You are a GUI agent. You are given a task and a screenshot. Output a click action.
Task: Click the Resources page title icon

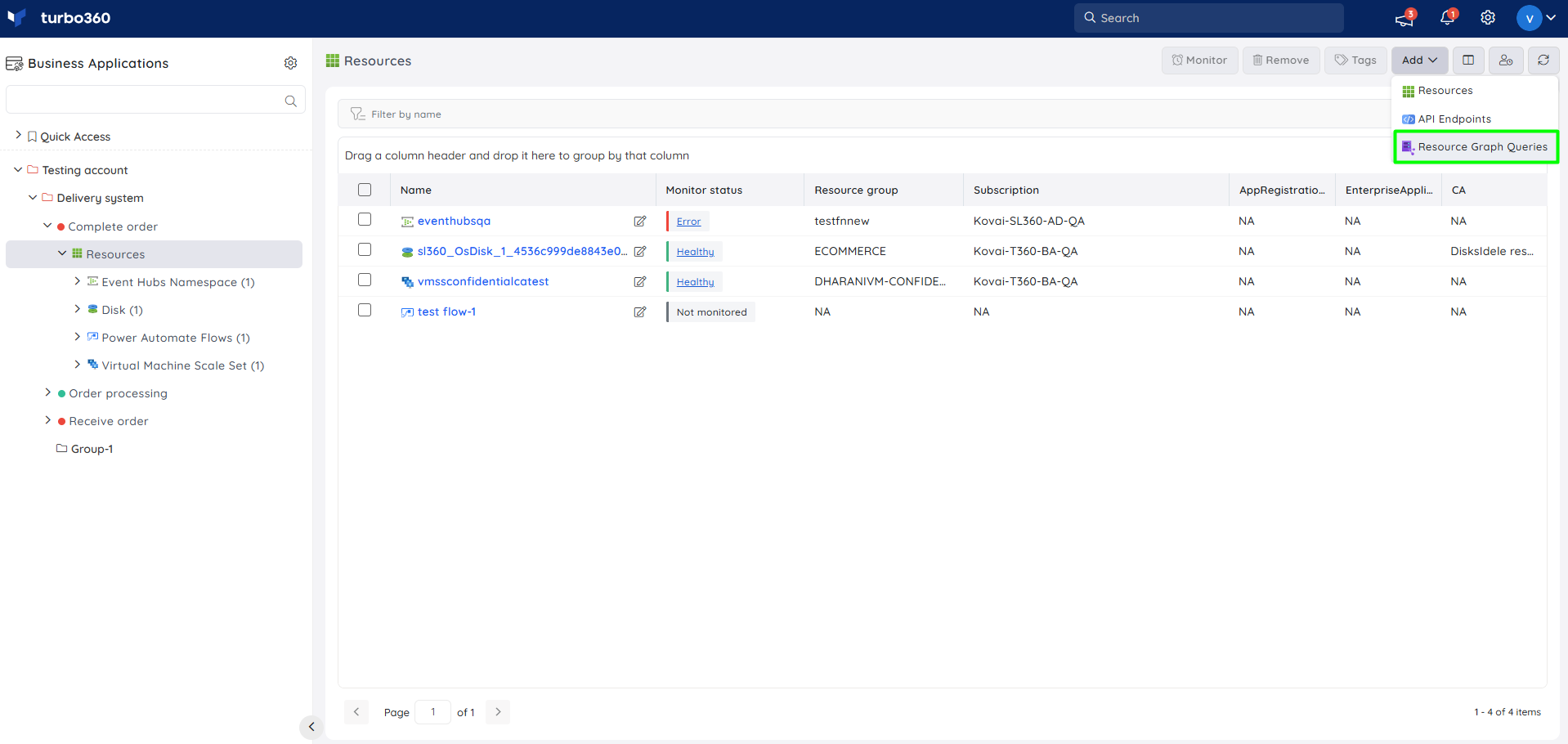(332, 61)
